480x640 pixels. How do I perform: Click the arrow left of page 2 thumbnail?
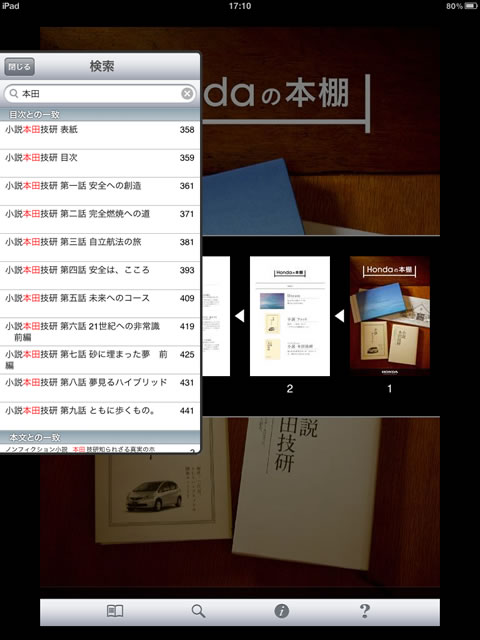pos(240,316)
